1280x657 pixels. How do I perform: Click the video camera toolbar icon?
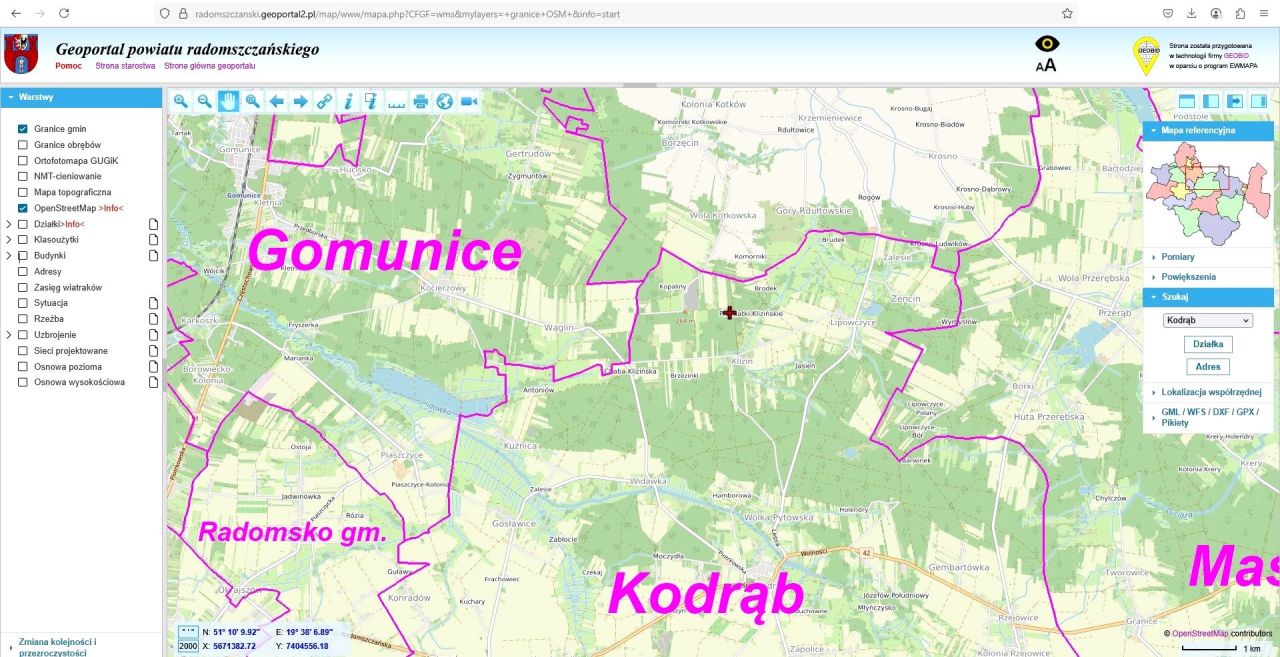pyautogui.click(x=469, y=101)
